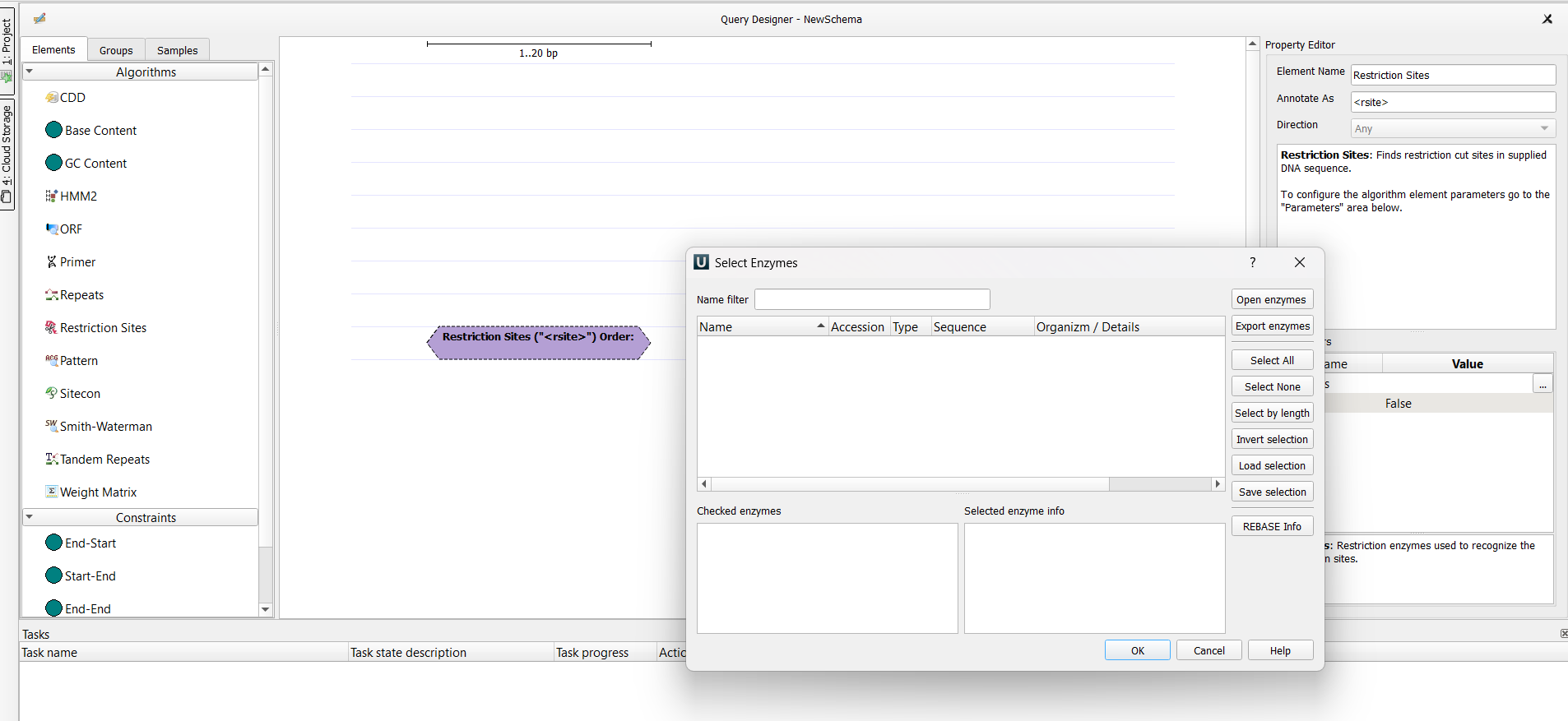This screenshot has width=1568, height=721.
Task: Click the Open enzymes button
Action: [1272, 299]
